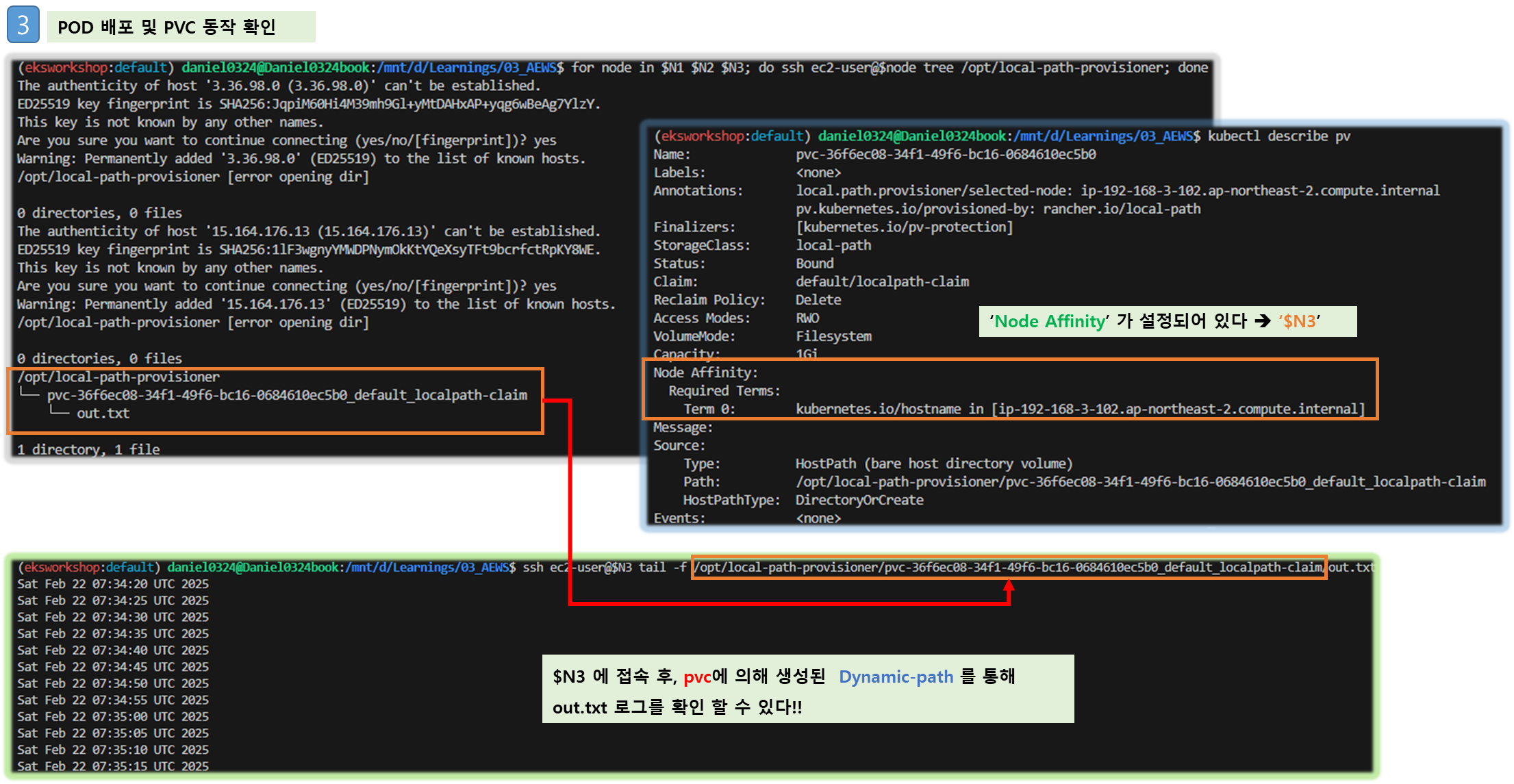Image resolution: width=1514 pixels, height=784 pixels.
Task: Click the 07:34:20 UTC log line
Action: (113, 584)
